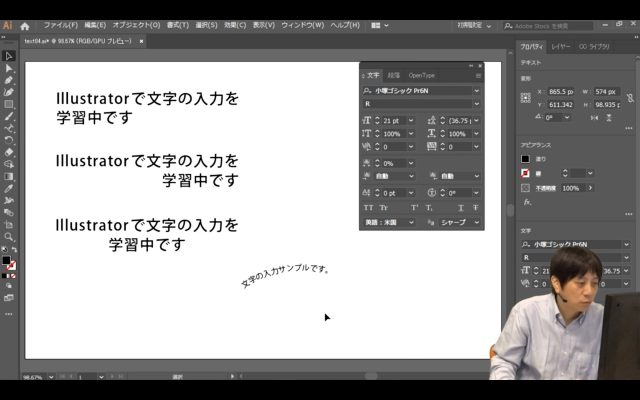Viewport: 640px width, 400px height.
Task: Click the X position field 865.5
Action: (x=561, y=92)
